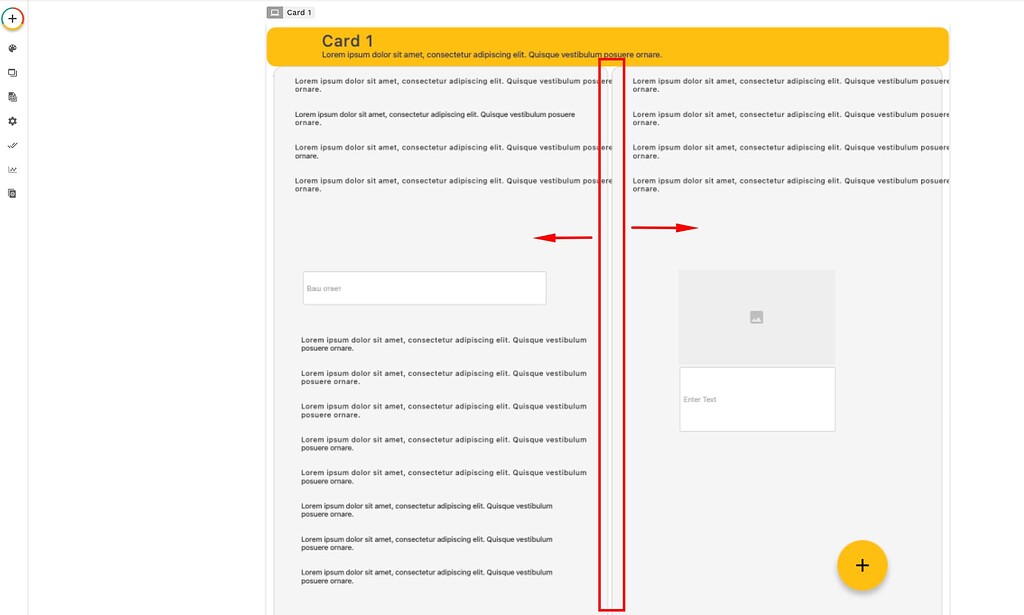Open the theme palette icon
The width and height of the screenshot is (1024, 615).
tap(12, 48)
